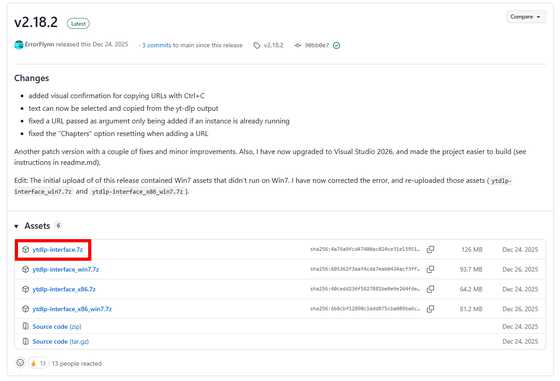Click tag icon next to v2.18.2
This screenshot has width=560, height=381.
coord(257,45)
